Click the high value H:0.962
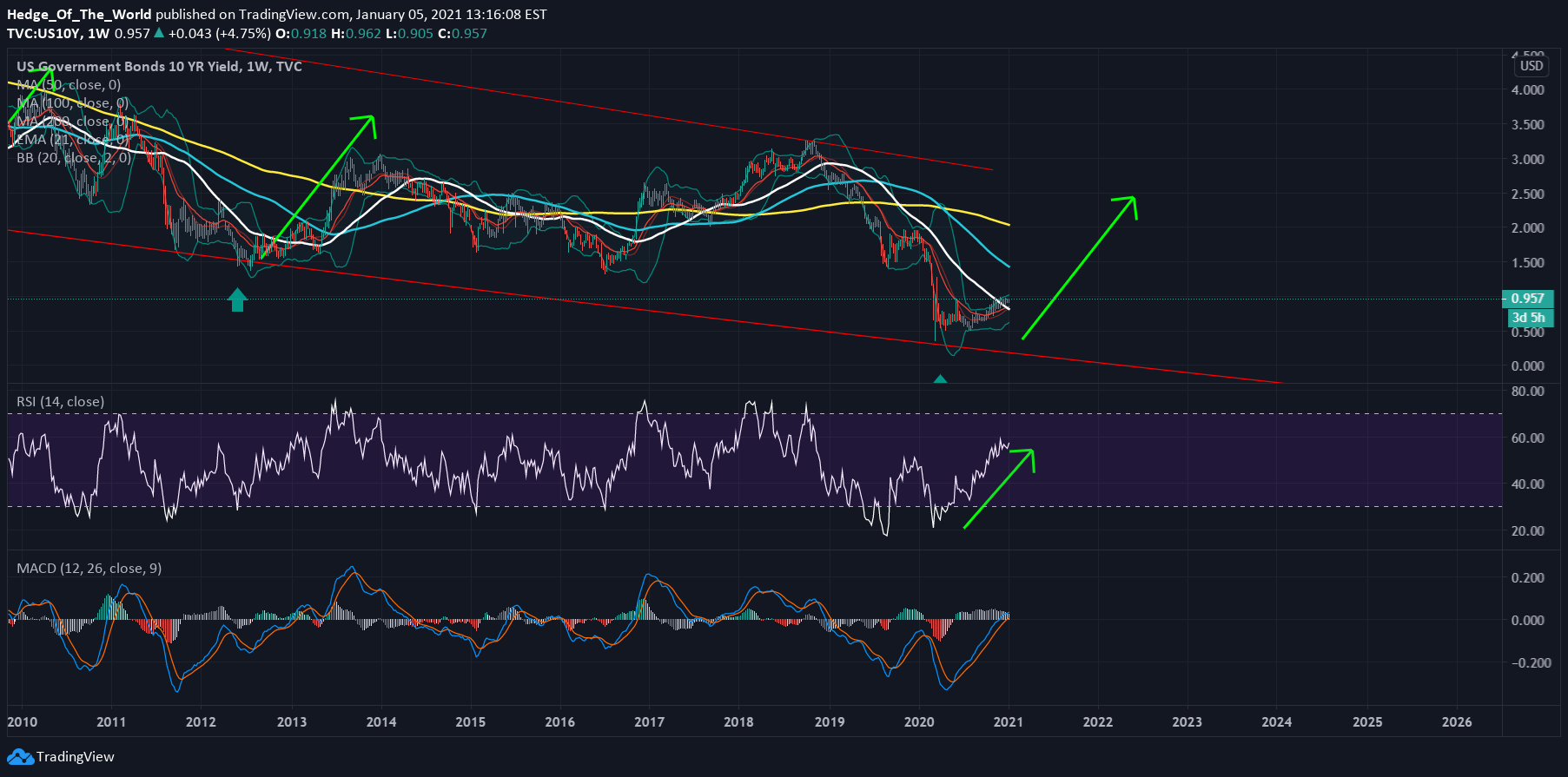The image size is (1568, 777). [354, 33]
